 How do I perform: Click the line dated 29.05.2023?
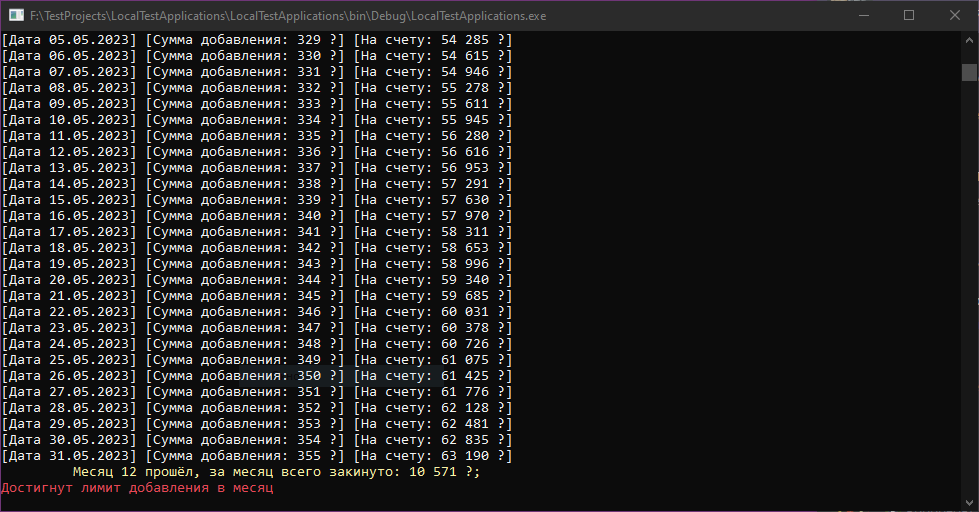(x=257, y=424)
